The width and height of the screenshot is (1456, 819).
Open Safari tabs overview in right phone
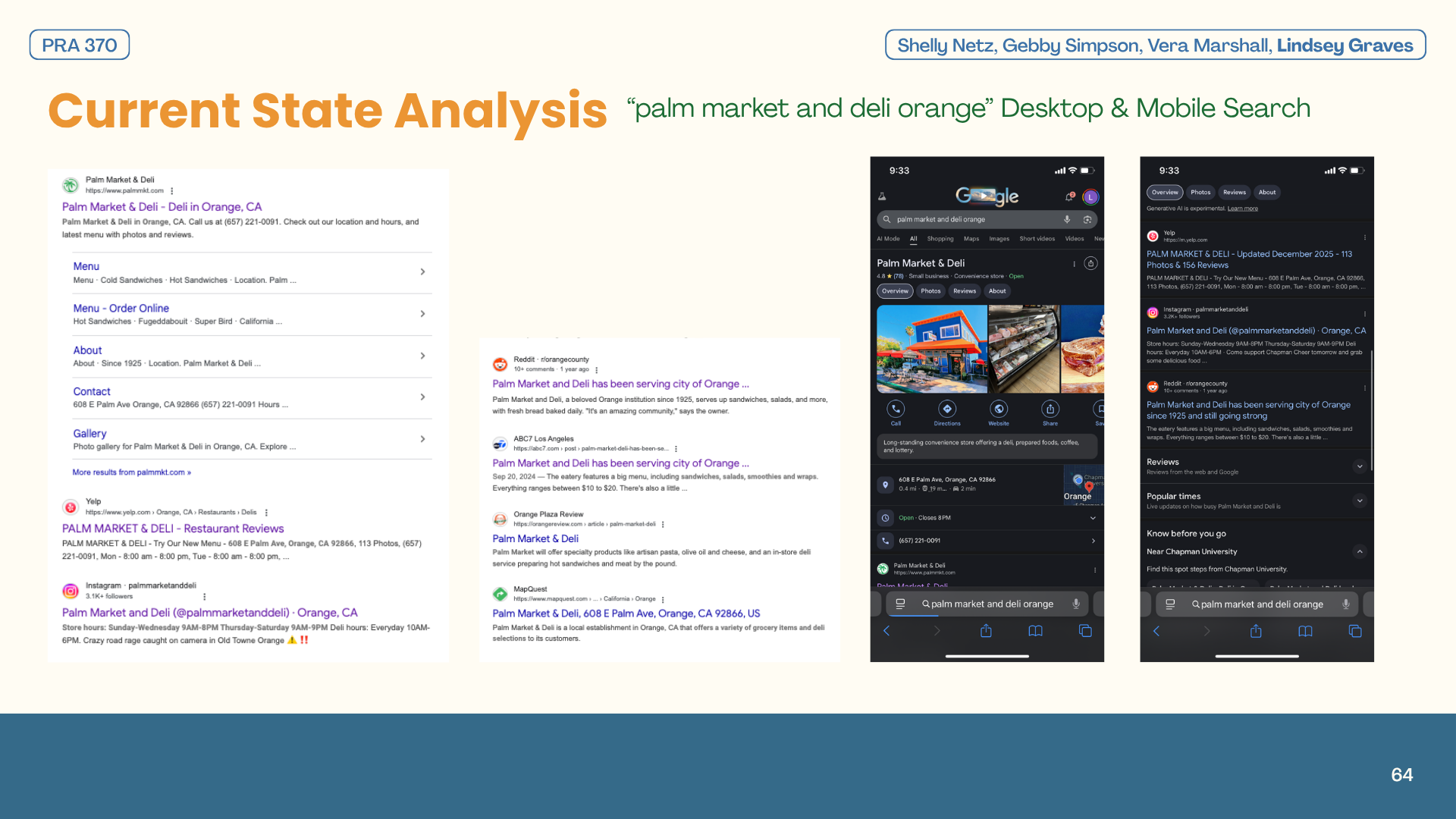pos(1355,631)
